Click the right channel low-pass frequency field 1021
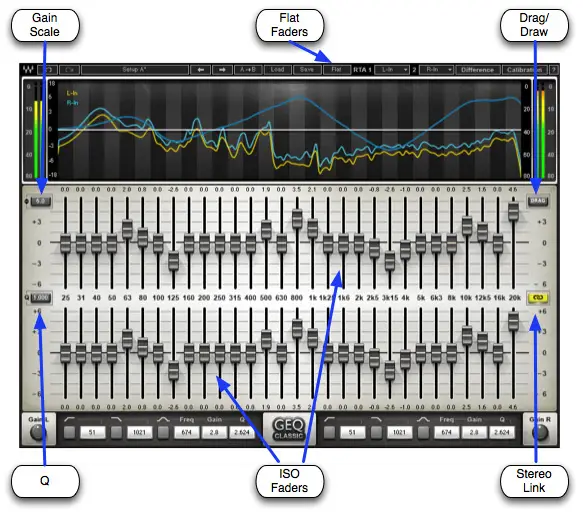Image resolution: width=583 pixels, height=512 pixels. (x=399, y=432)
